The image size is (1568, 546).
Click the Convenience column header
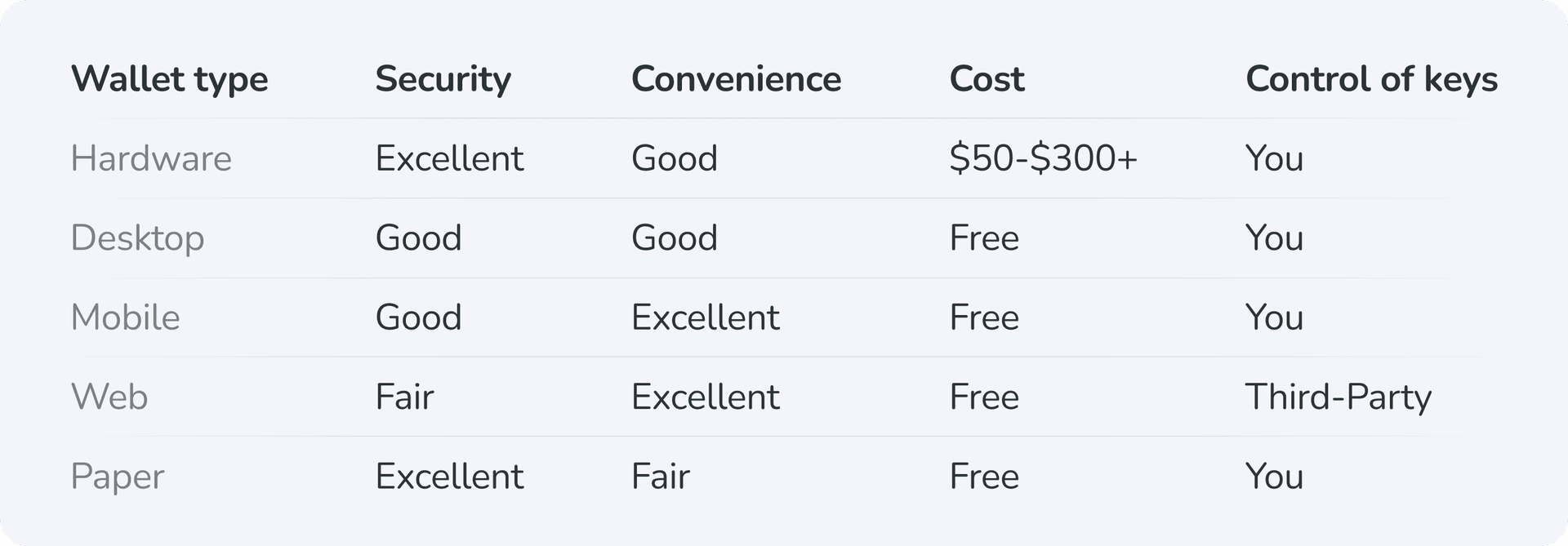coord(736,79)
